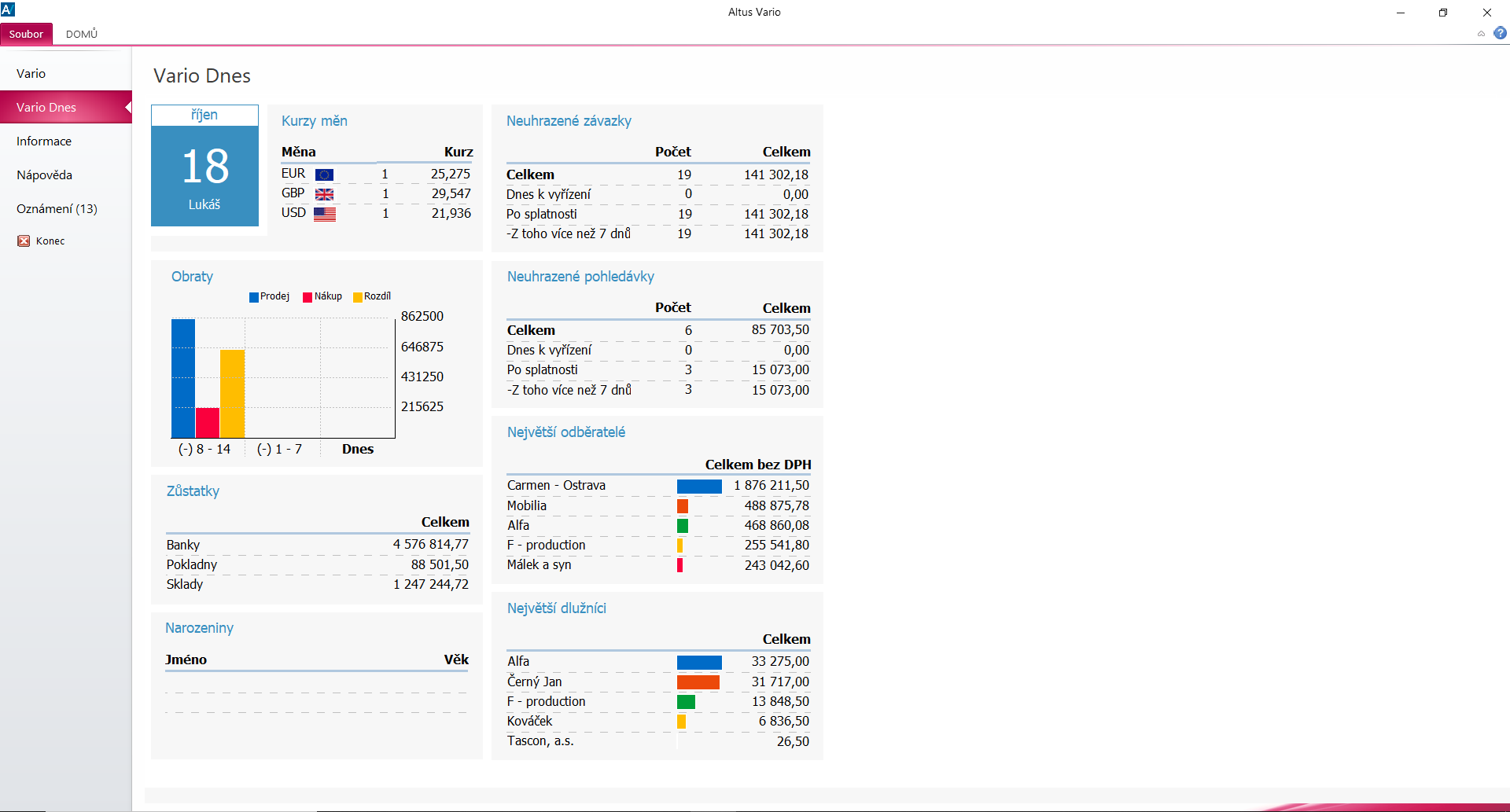Click the Altus Vario app logo icon

[x=8, y=9]
